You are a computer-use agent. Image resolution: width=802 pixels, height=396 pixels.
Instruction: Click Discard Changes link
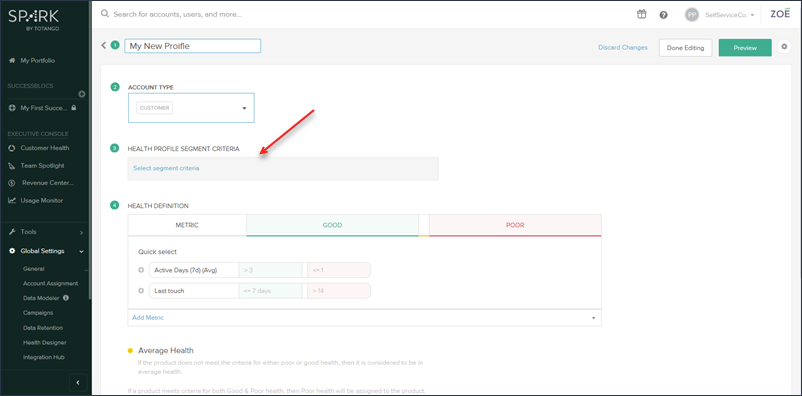622,48
